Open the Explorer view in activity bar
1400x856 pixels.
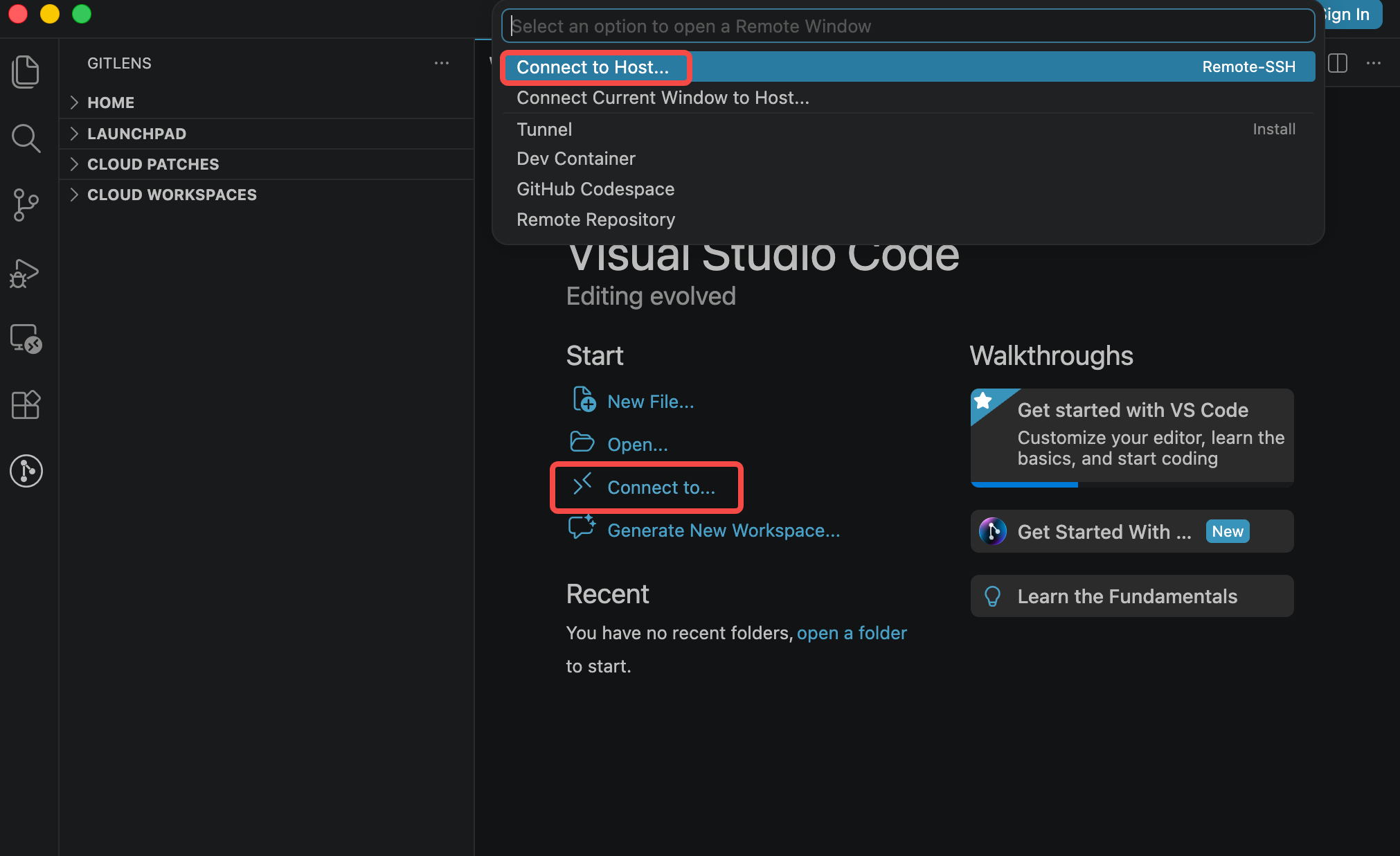(26, 71)
